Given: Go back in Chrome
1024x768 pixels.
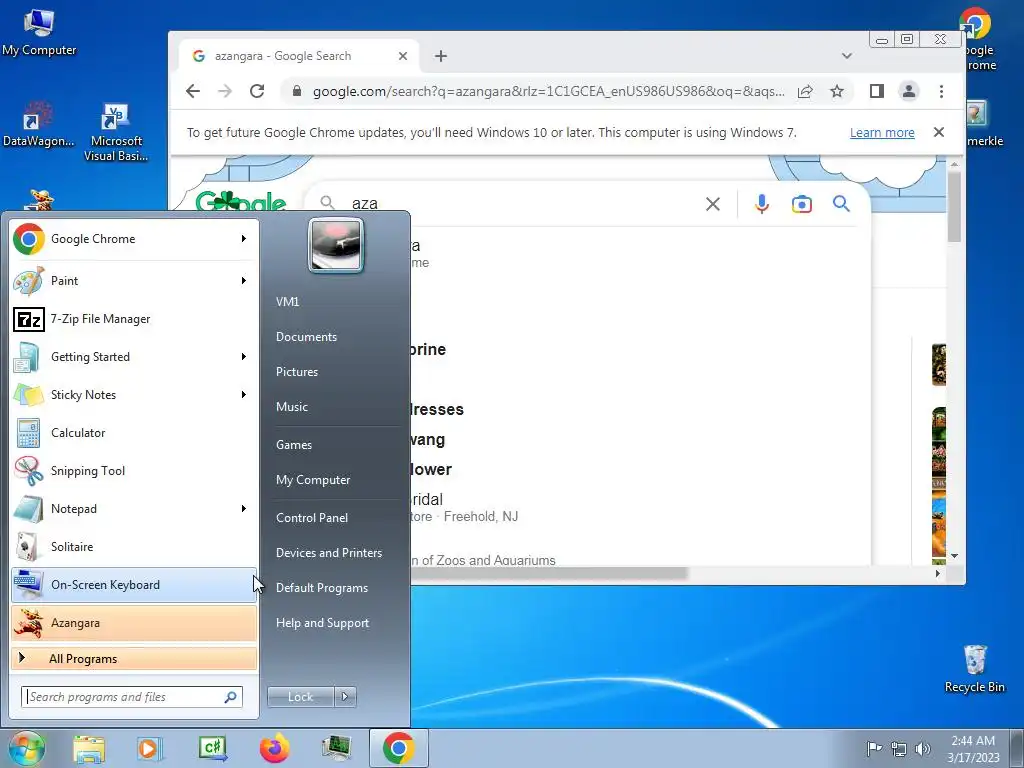Looking at the screenshot, I should [x=193, y=91].
